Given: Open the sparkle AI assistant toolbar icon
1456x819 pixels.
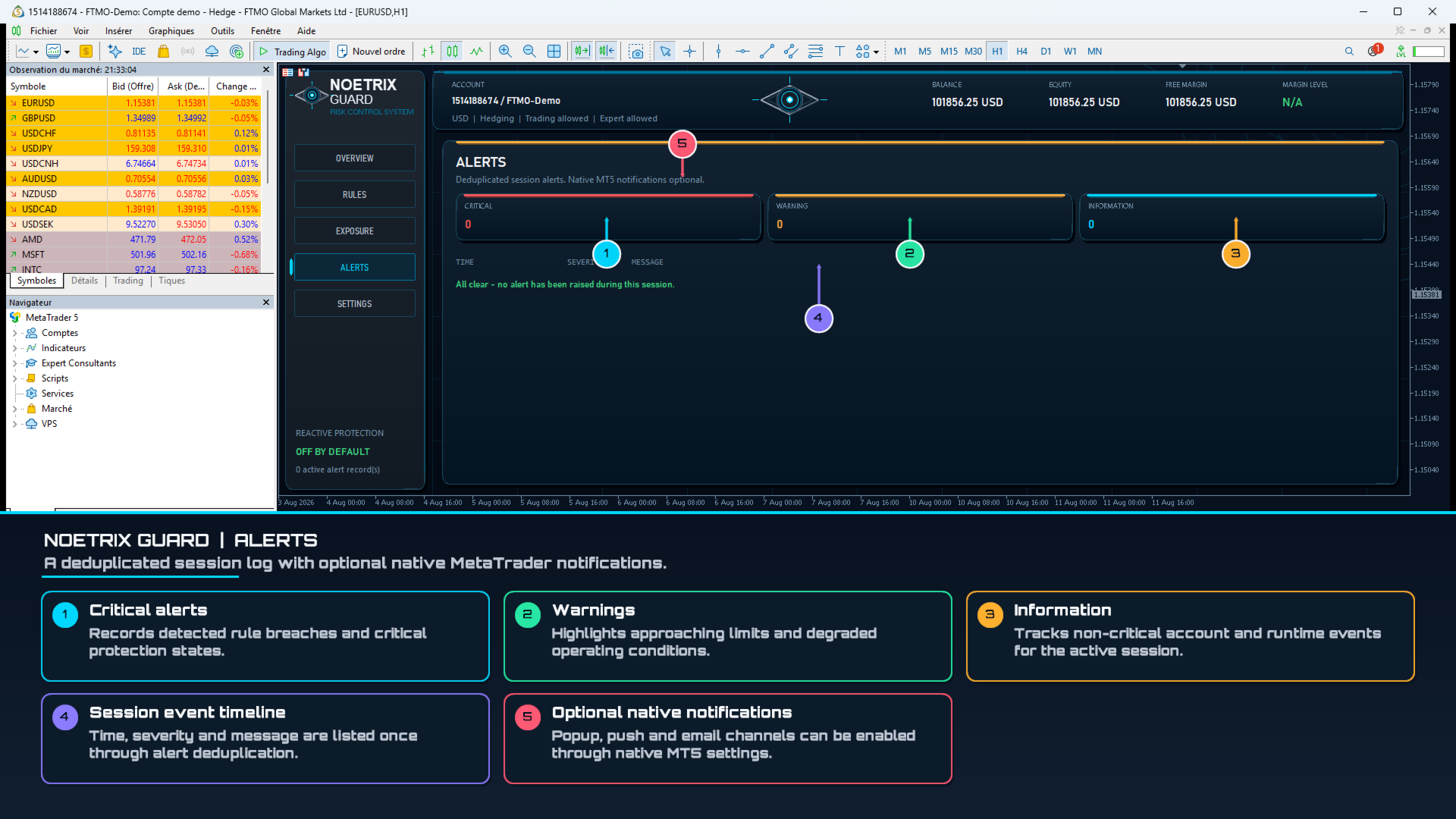Looking at the screenshot, I should [115, 52].
